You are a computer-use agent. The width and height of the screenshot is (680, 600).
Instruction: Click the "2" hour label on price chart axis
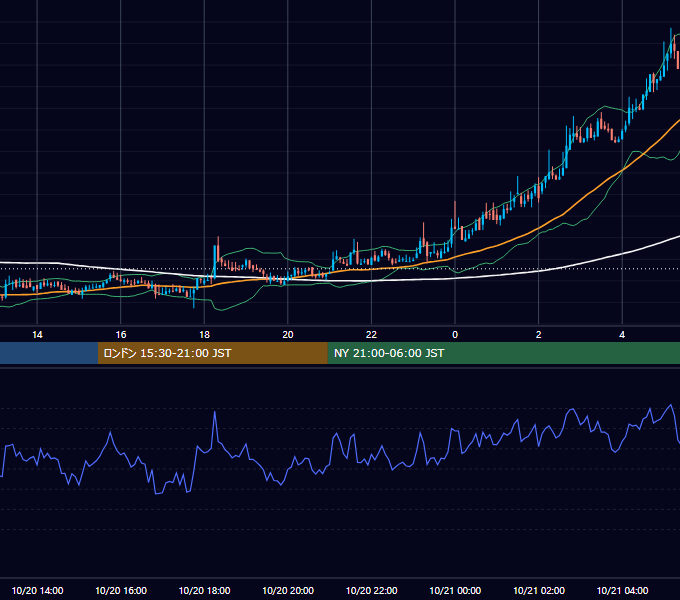coord(539,335)
